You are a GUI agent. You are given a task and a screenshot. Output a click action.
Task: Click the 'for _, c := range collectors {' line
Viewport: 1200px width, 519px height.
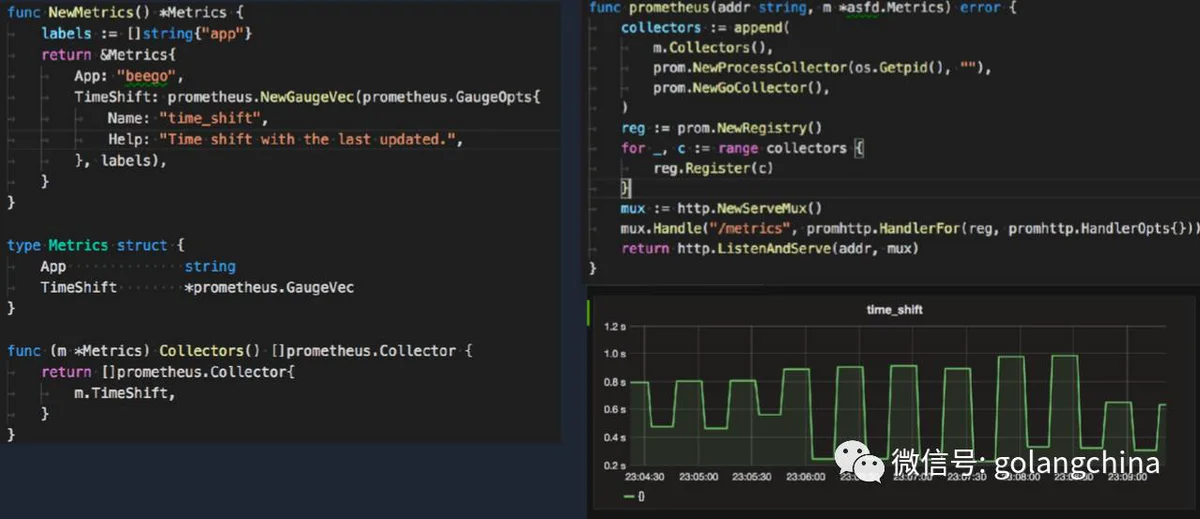point(742,148)
